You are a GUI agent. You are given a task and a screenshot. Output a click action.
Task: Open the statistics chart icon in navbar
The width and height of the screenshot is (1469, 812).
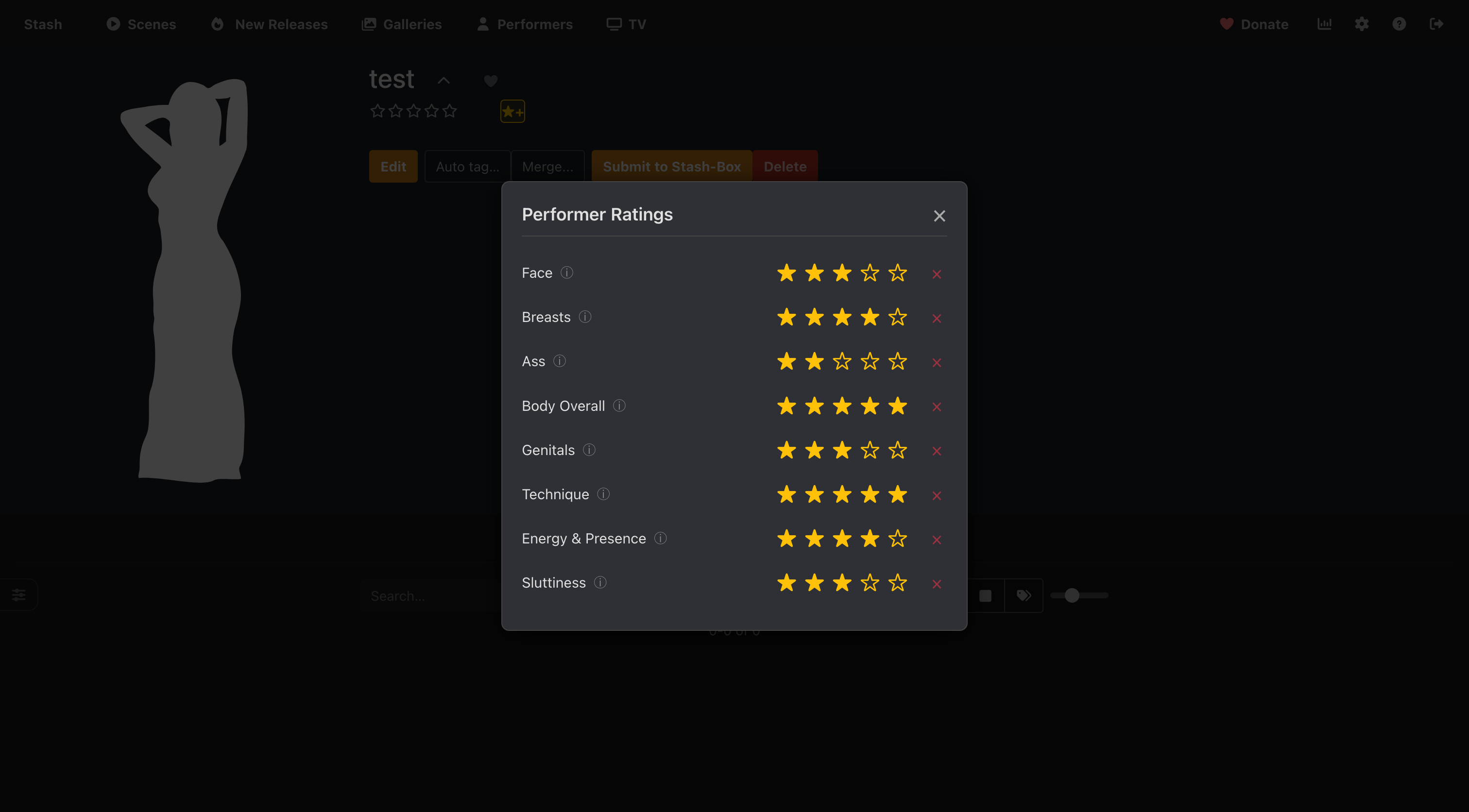tap(1324, 24)
